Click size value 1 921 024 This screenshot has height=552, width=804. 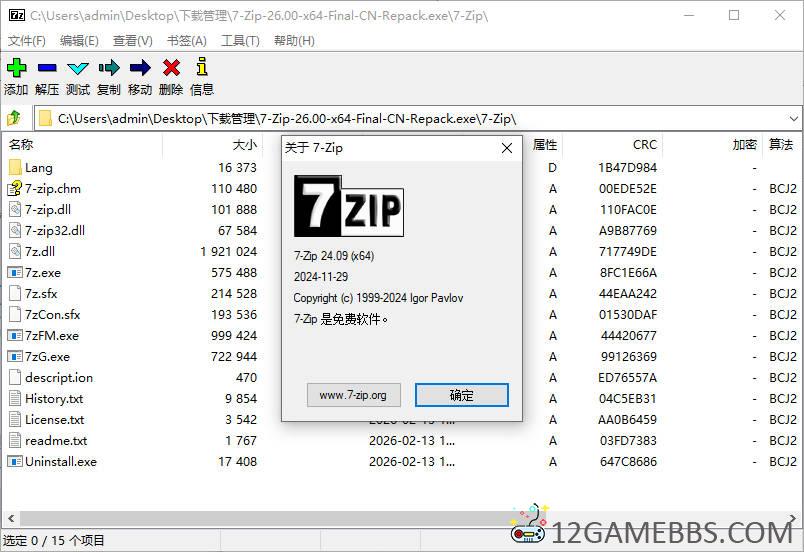pos(228,252)
